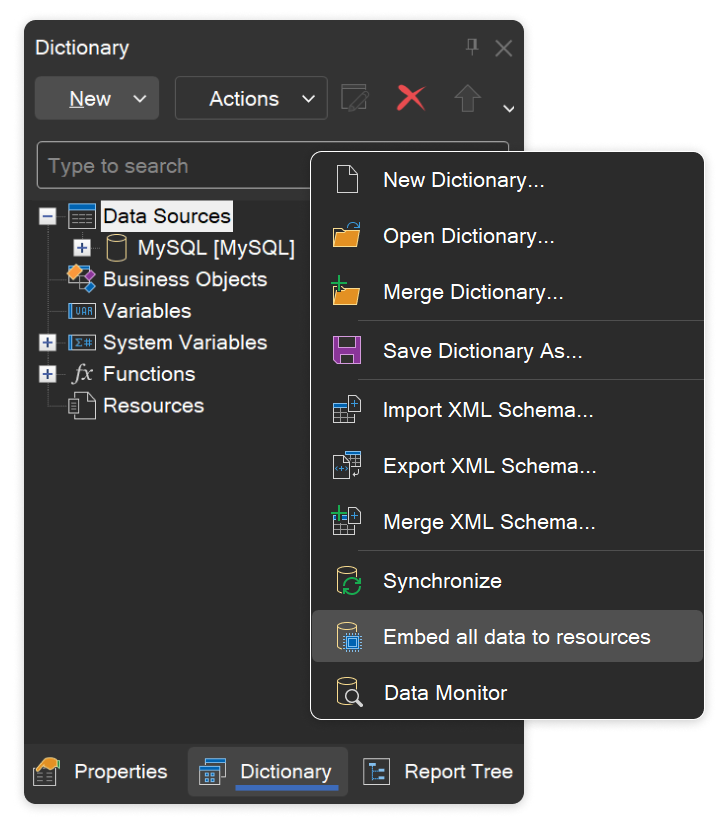This screenshot has height=824, width=728.
Task: Click the System Variables sigma icon
Action: tap(82, 343)
